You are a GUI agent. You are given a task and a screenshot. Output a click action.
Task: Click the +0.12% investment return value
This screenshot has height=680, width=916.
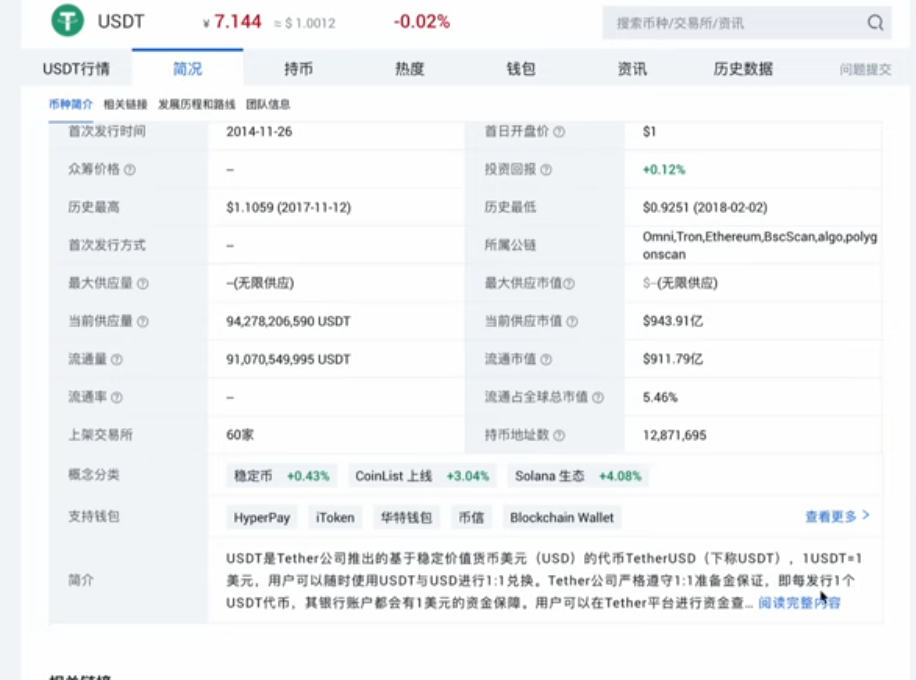664,170
